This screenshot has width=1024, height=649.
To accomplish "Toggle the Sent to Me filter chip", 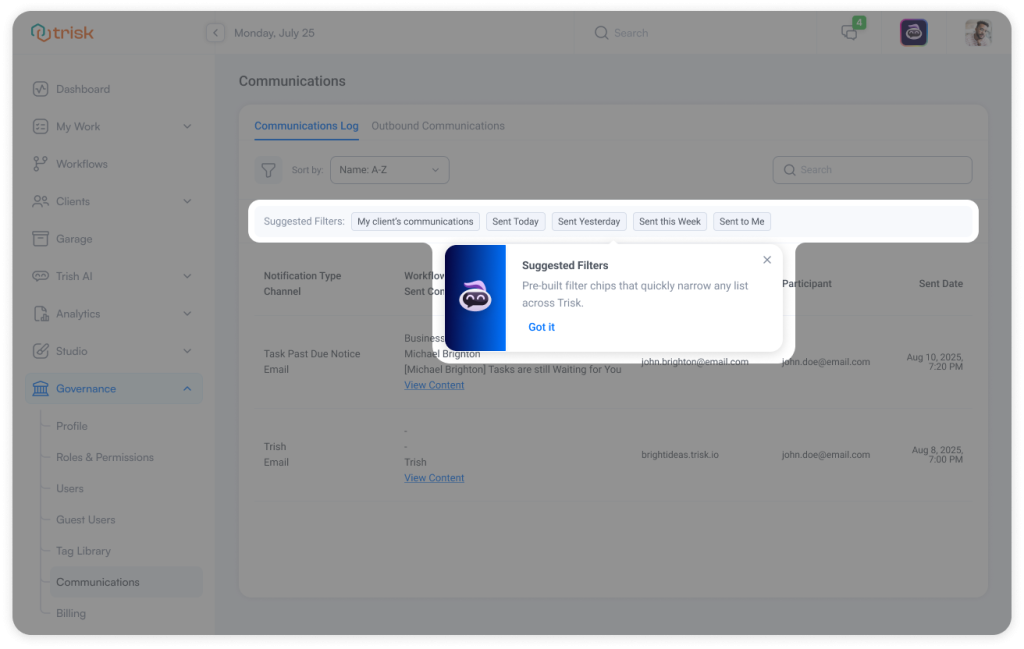I will coord(741,222).
